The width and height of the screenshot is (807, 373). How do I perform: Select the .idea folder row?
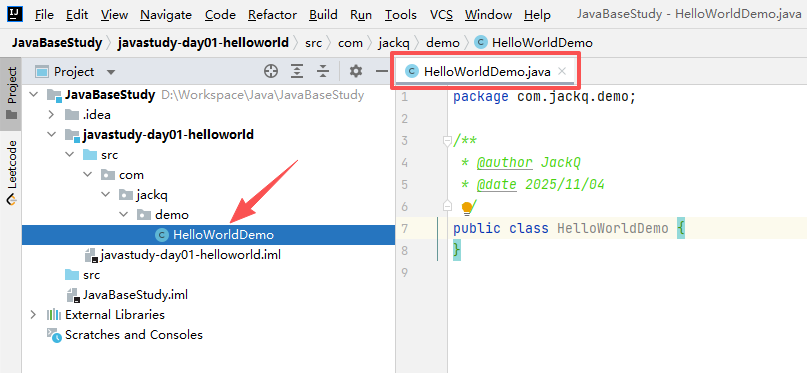click(x=208, y=114)
